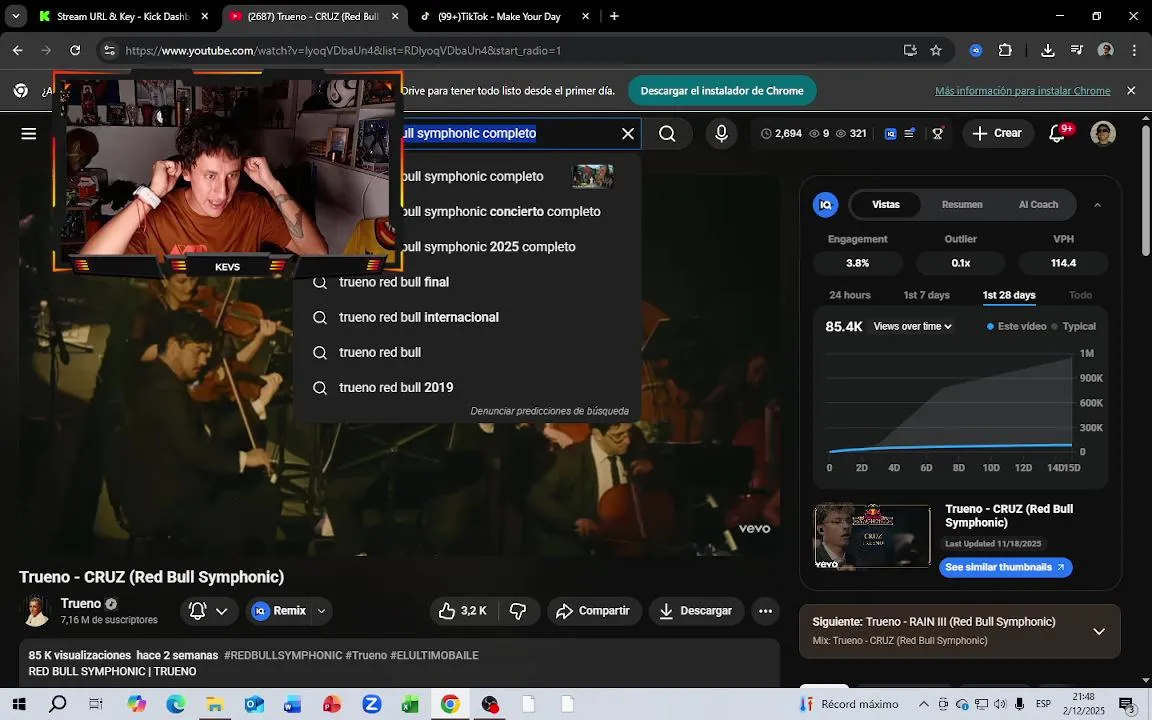Dislike the video with thumbs down
Screen dimensions: 1152x720
519,611
